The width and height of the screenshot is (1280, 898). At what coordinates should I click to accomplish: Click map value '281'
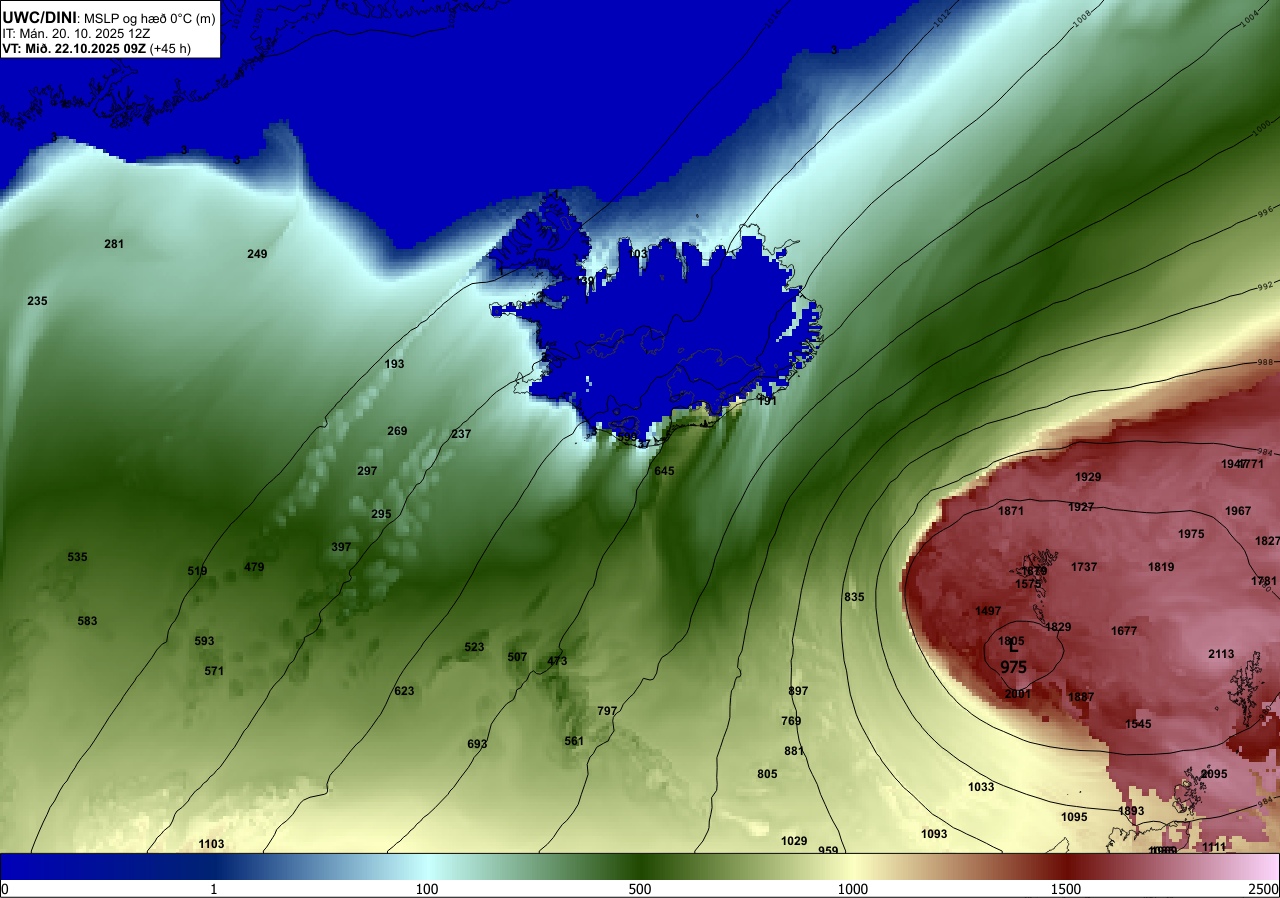[114, 244]
